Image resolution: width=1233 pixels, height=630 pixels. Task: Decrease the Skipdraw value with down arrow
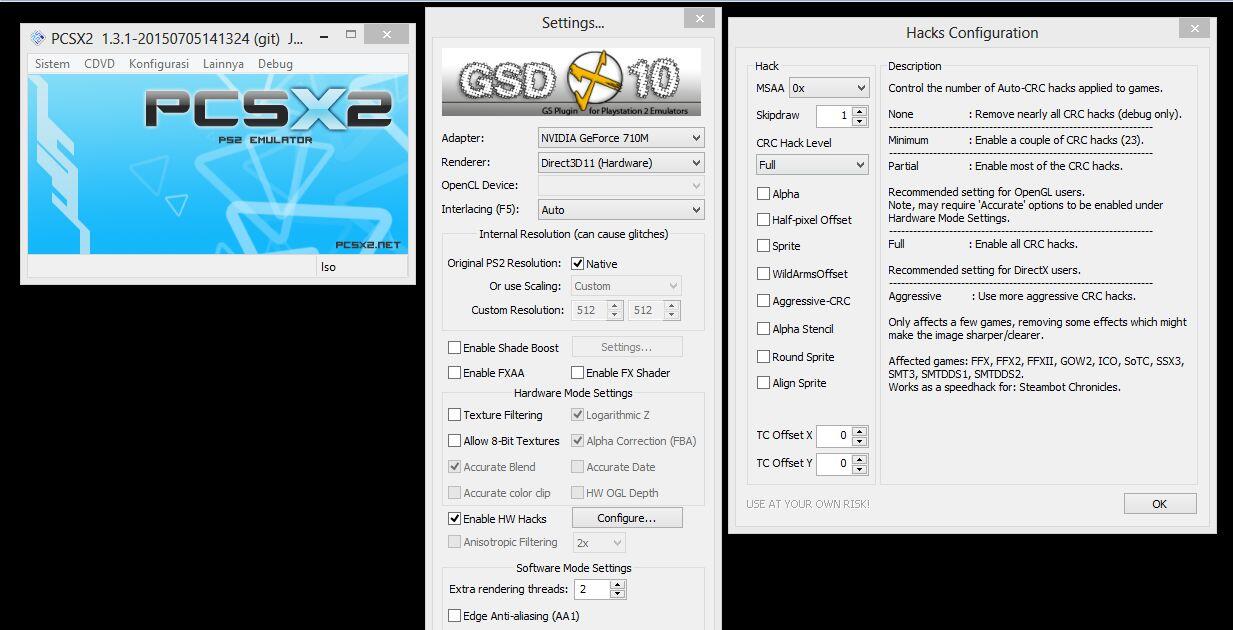coord(860,121)
